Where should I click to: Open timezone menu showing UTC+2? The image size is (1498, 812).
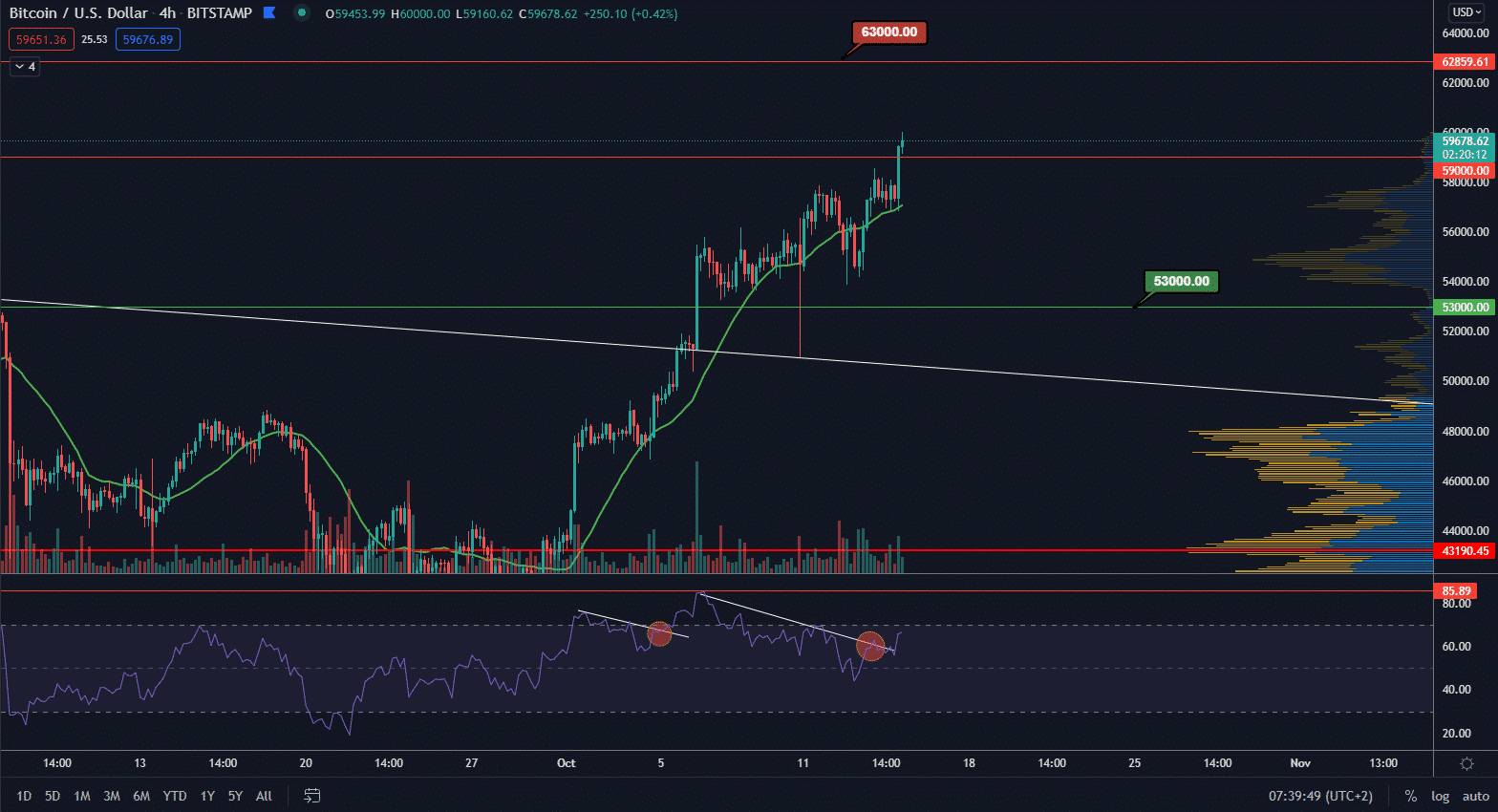pyautogui.click(x=1320, y=796)
